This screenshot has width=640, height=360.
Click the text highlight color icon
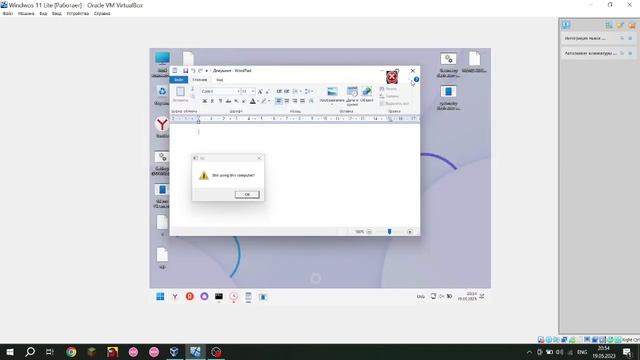point(264,101)
